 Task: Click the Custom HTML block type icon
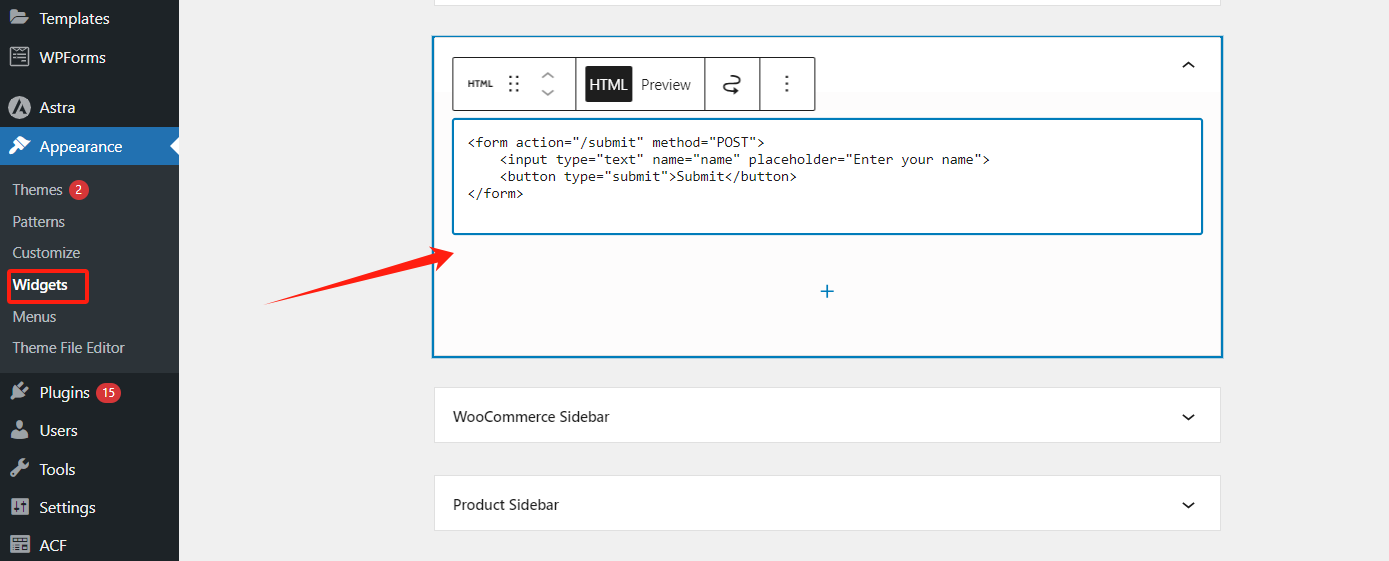[480, 84]
